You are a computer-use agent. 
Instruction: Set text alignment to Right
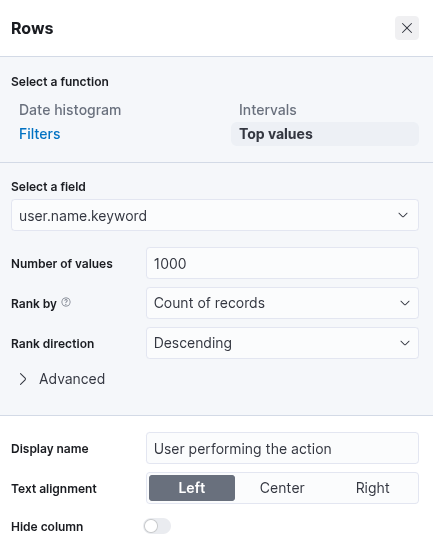[x=373, y=488]
